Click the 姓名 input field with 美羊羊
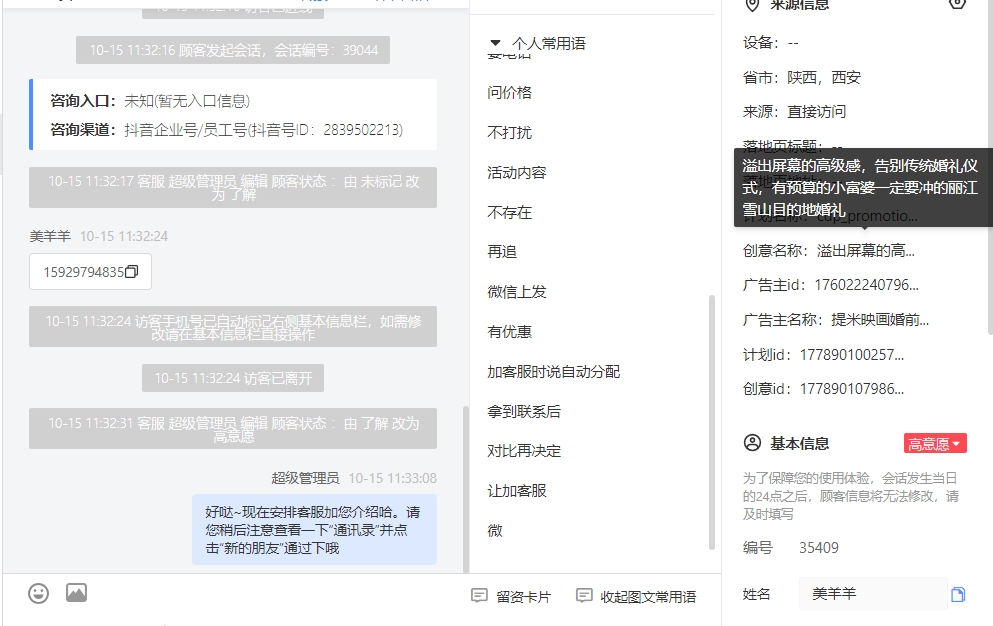The width and height of the screenshot is (993, 626). click(873, 594)
